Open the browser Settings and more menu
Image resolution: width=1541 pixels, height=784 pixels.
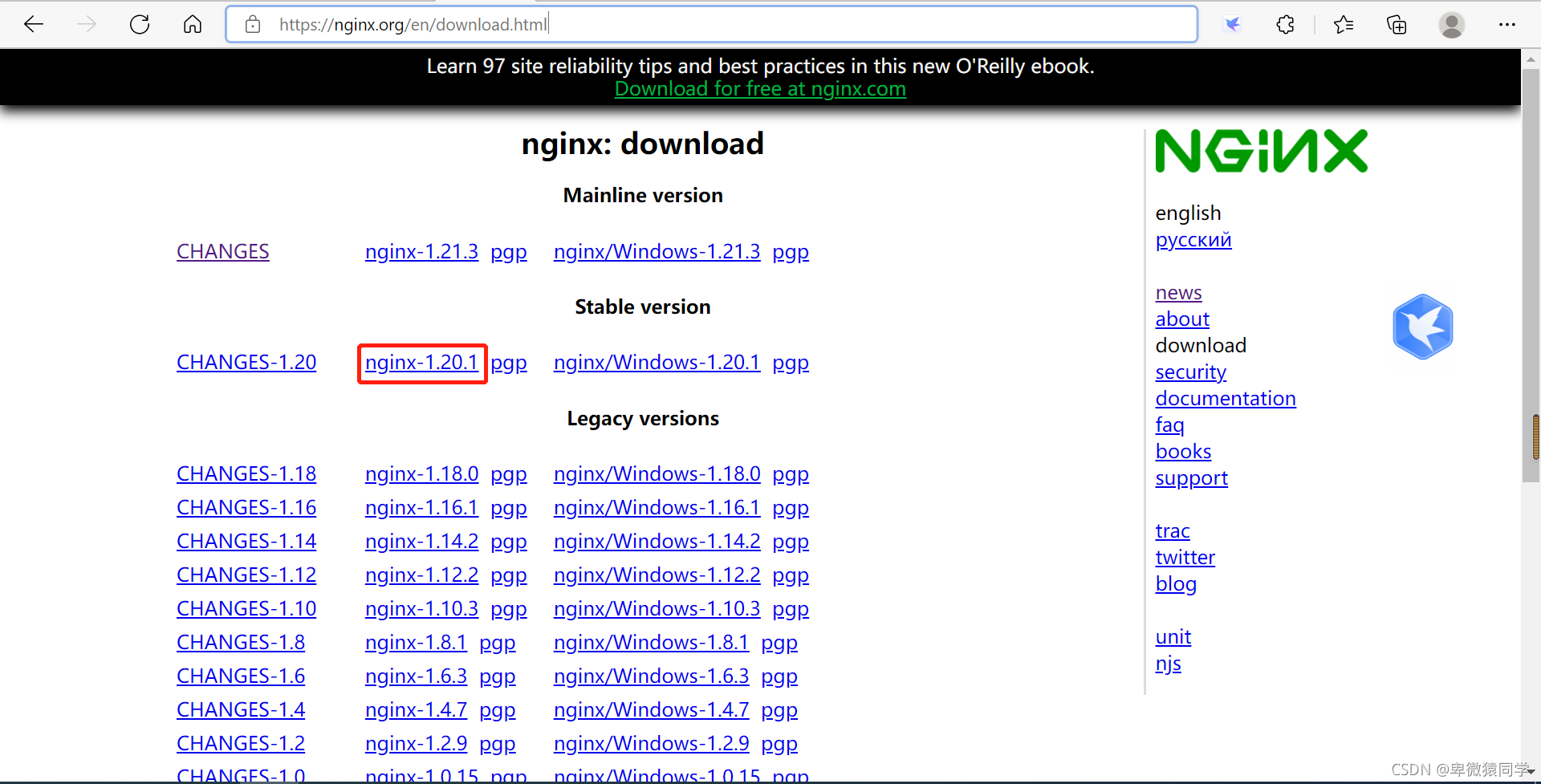click(x=1507, y=25)
